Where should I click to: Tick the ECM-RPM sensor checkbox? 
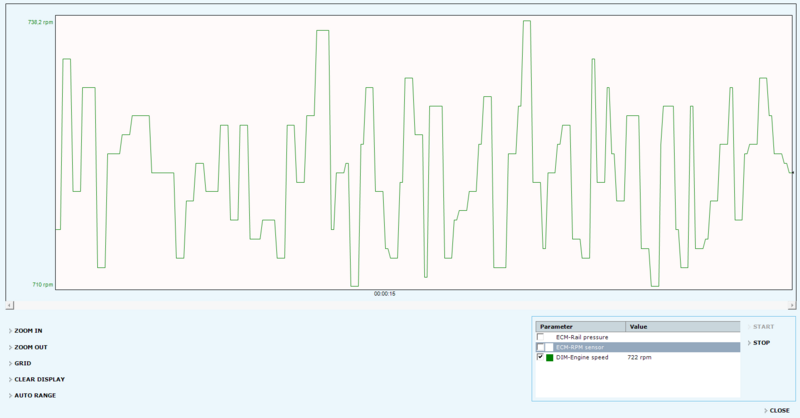point(540,347)
